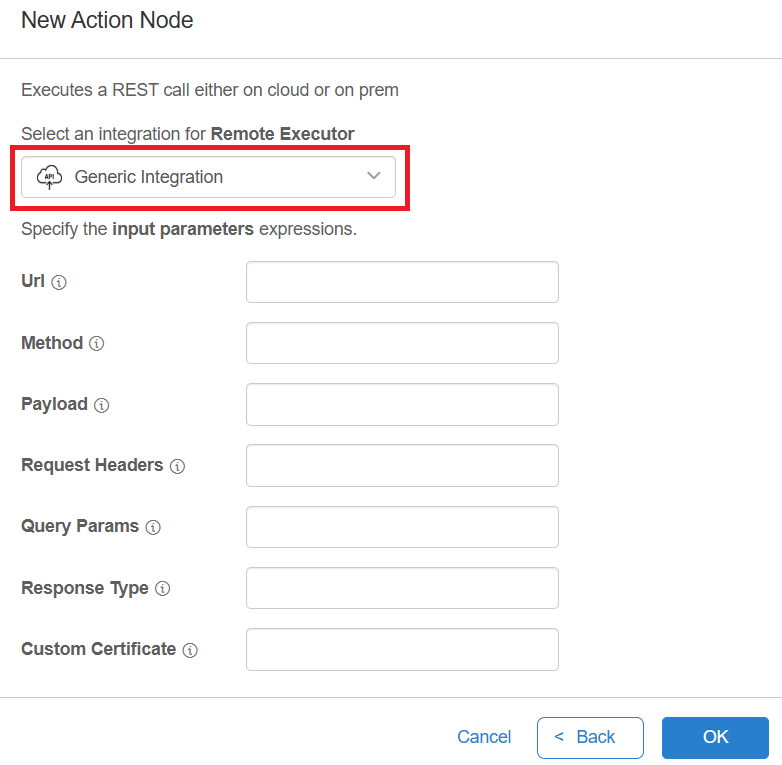Expand the integration dropdown chevron arrow
Viewport: 782px width, 765px height.
point(374,176)
